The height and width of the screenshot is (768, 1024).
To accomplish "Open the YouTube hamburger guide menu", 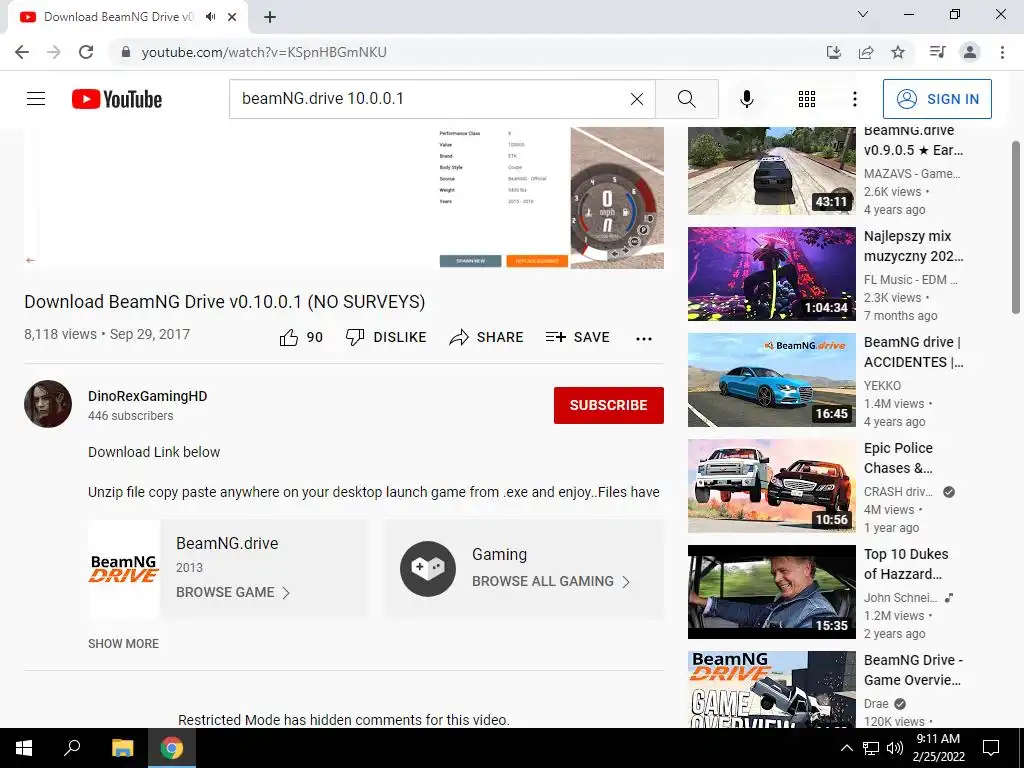I will tap(36, 99).
